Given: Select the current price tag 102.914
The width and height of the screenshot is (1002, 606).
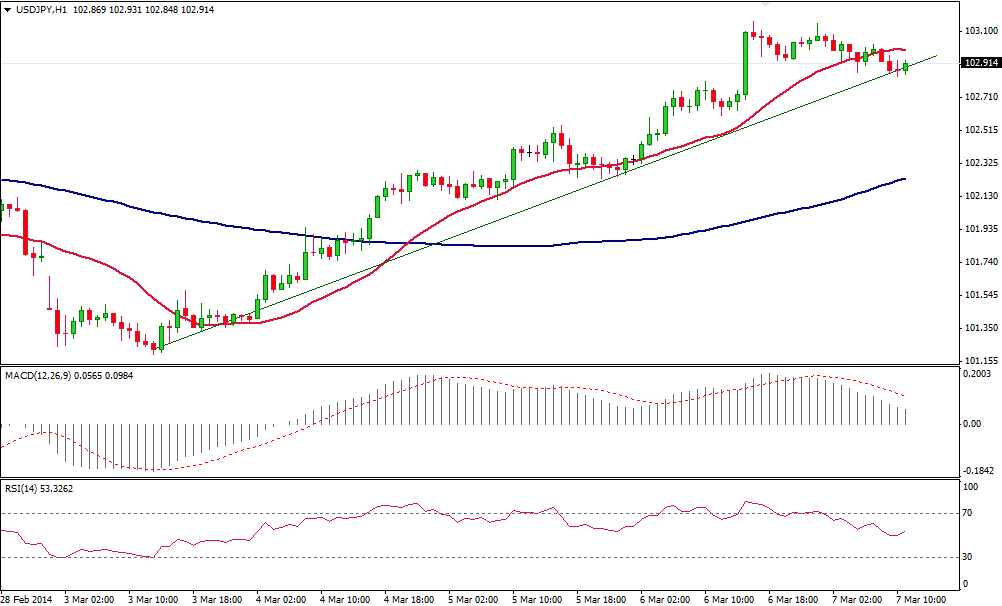Looking at the screenshot, I should [978, 63].
